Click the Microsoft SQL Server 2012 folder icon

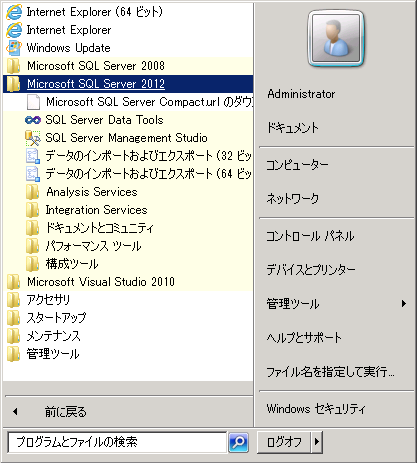tap(13, 84)
